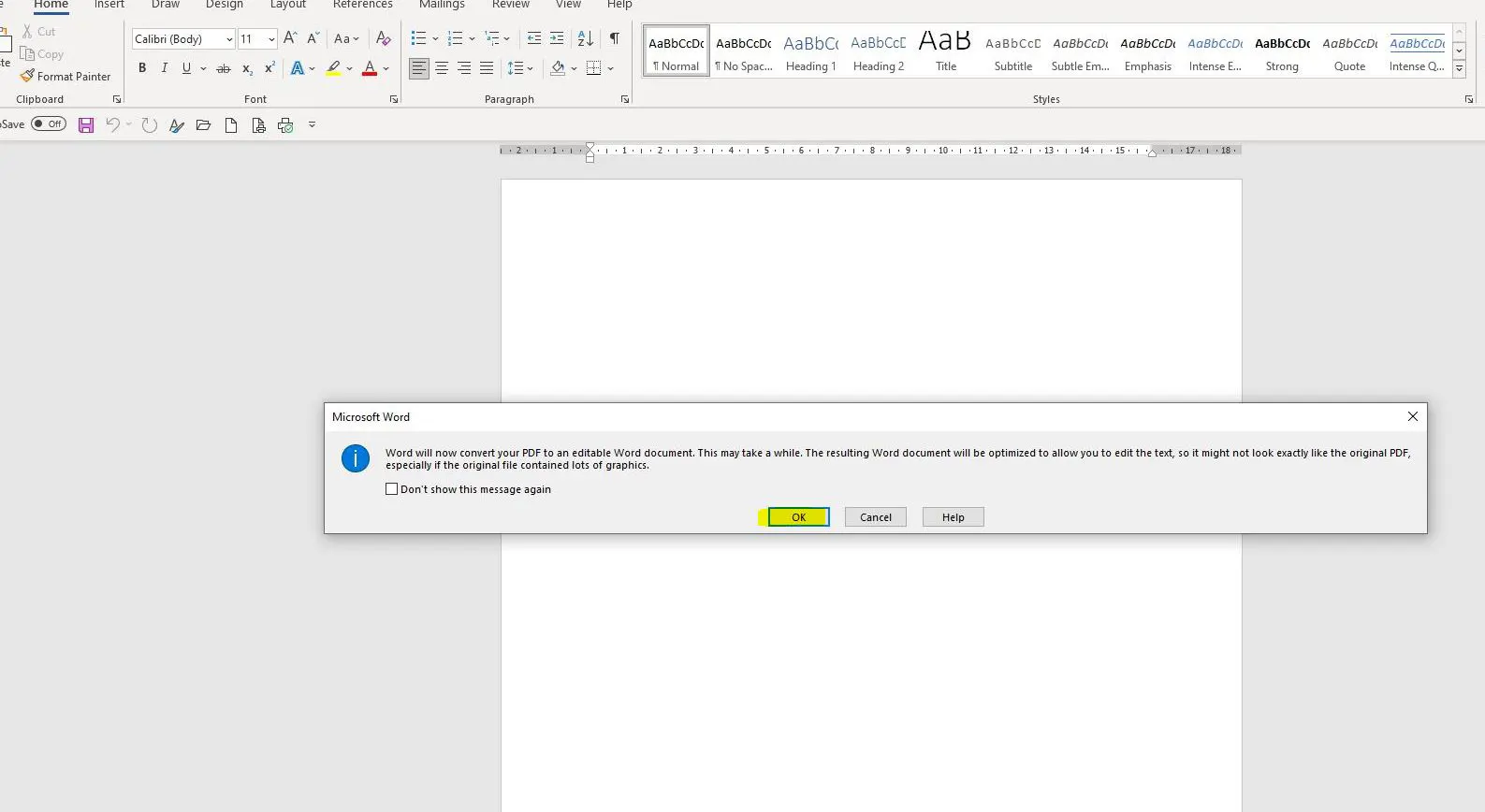Customize Quick Access Toolbar dropdown
The image size is (1485, 812).
312,124
